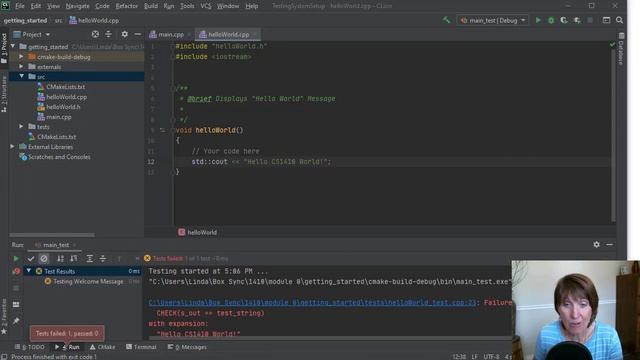
Task: Toggle show passed tests checkmark
Action: pos(31,258)
